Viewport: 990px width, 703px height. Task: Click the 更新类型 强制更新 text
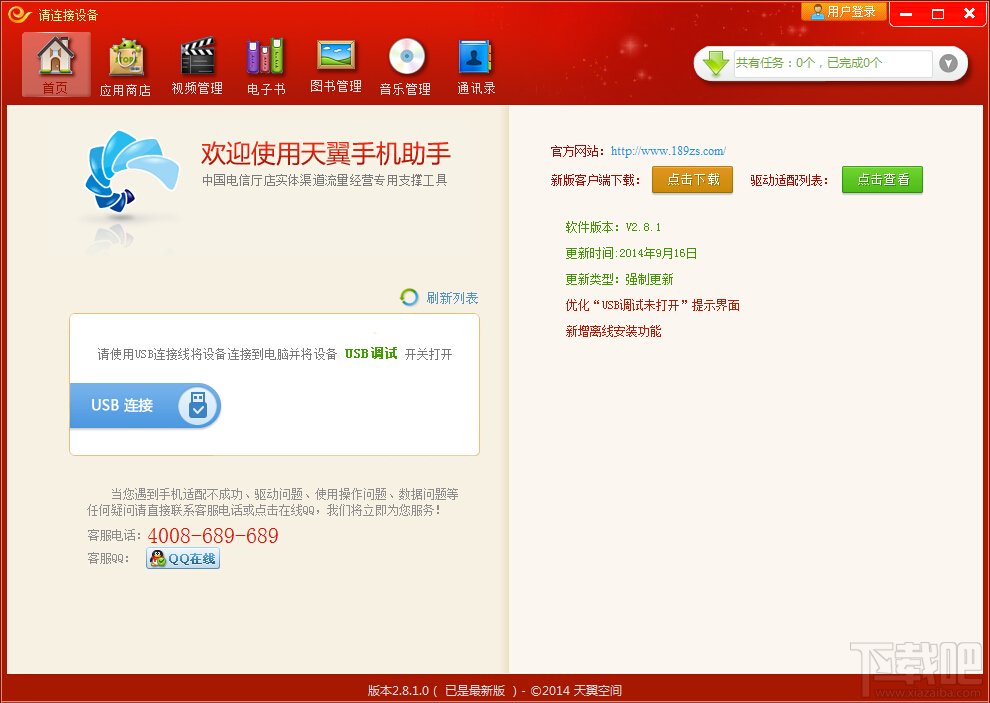[x=619, y=279]
